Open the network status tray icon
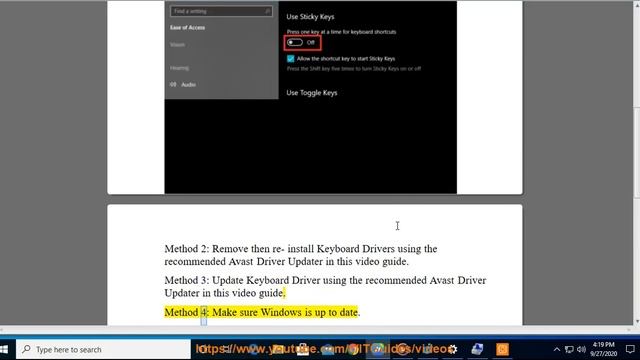 coord(569,349)
